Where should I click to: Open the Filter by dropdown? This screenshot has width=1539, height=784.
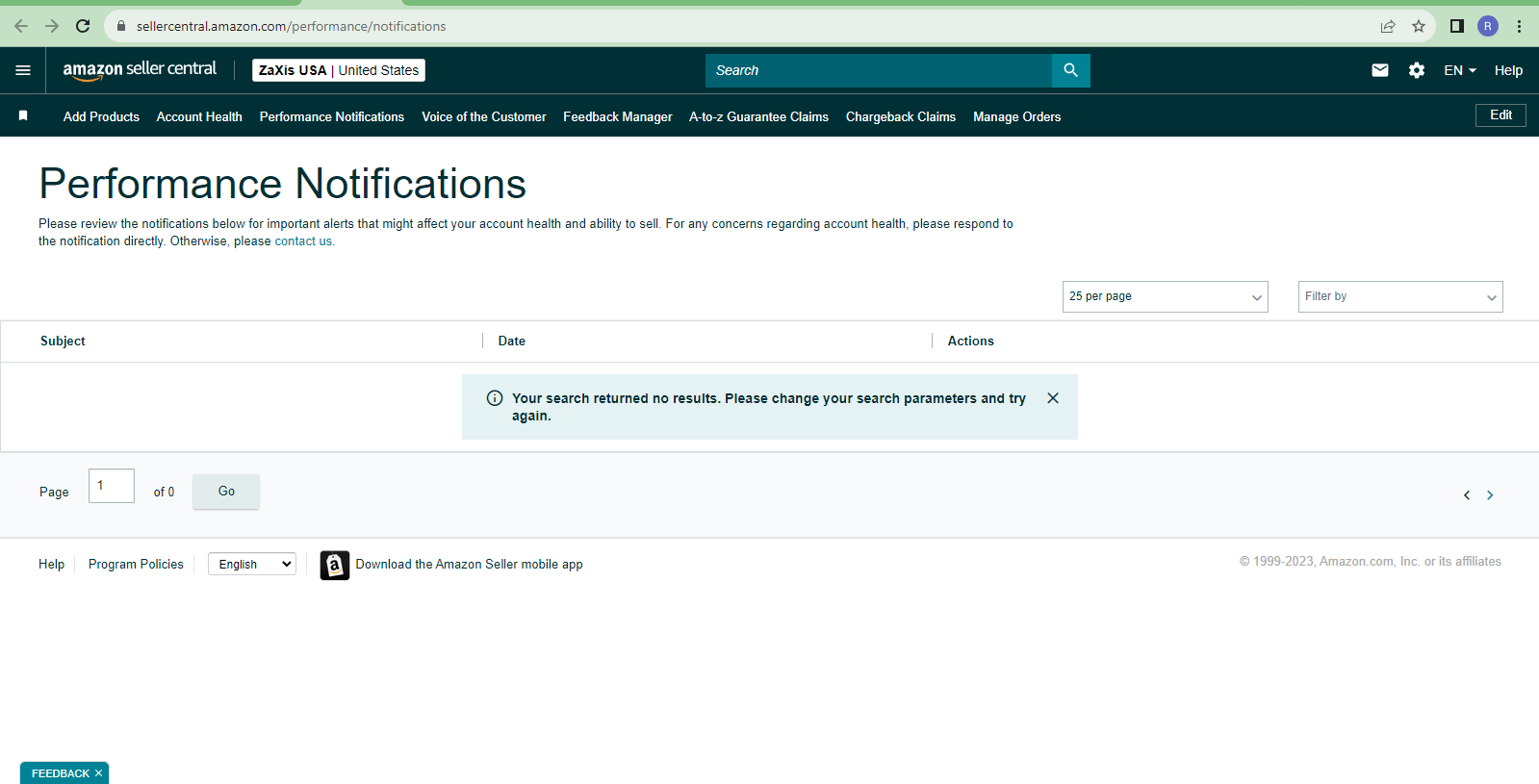click(x=1400, y=296)
